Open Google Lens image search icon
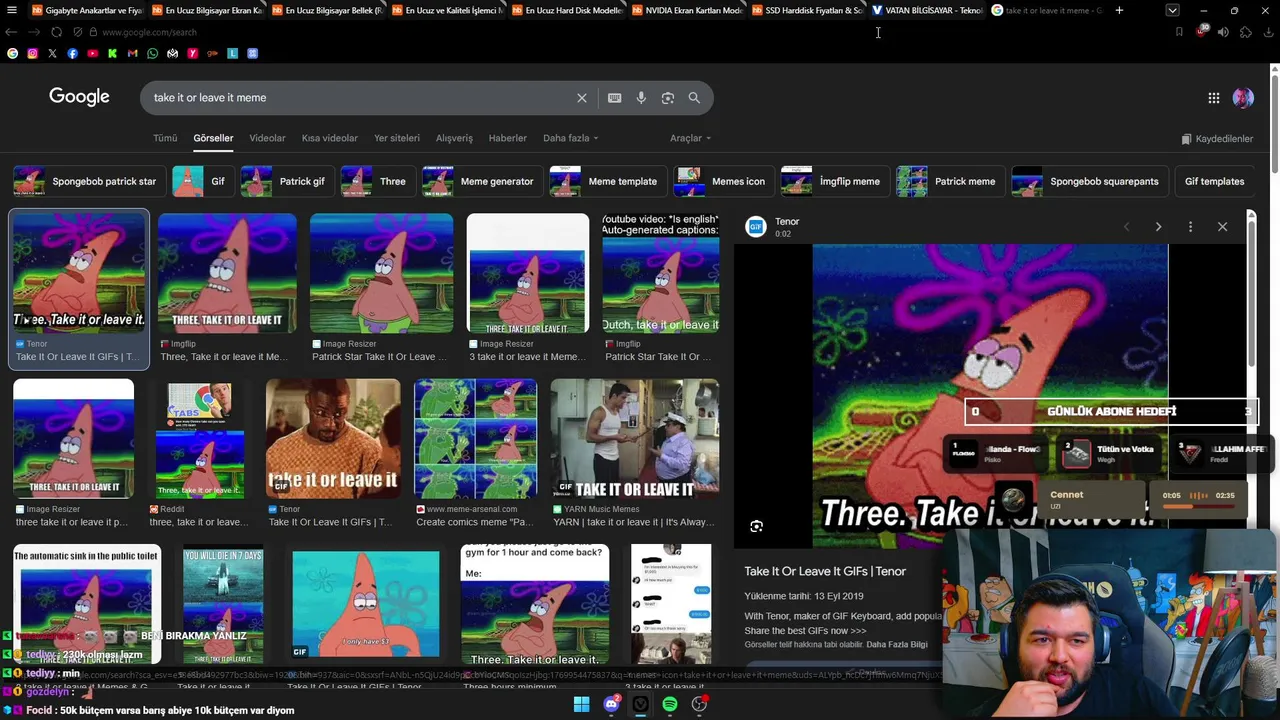This screenshot has width=1280, height=720. (668, 98)
